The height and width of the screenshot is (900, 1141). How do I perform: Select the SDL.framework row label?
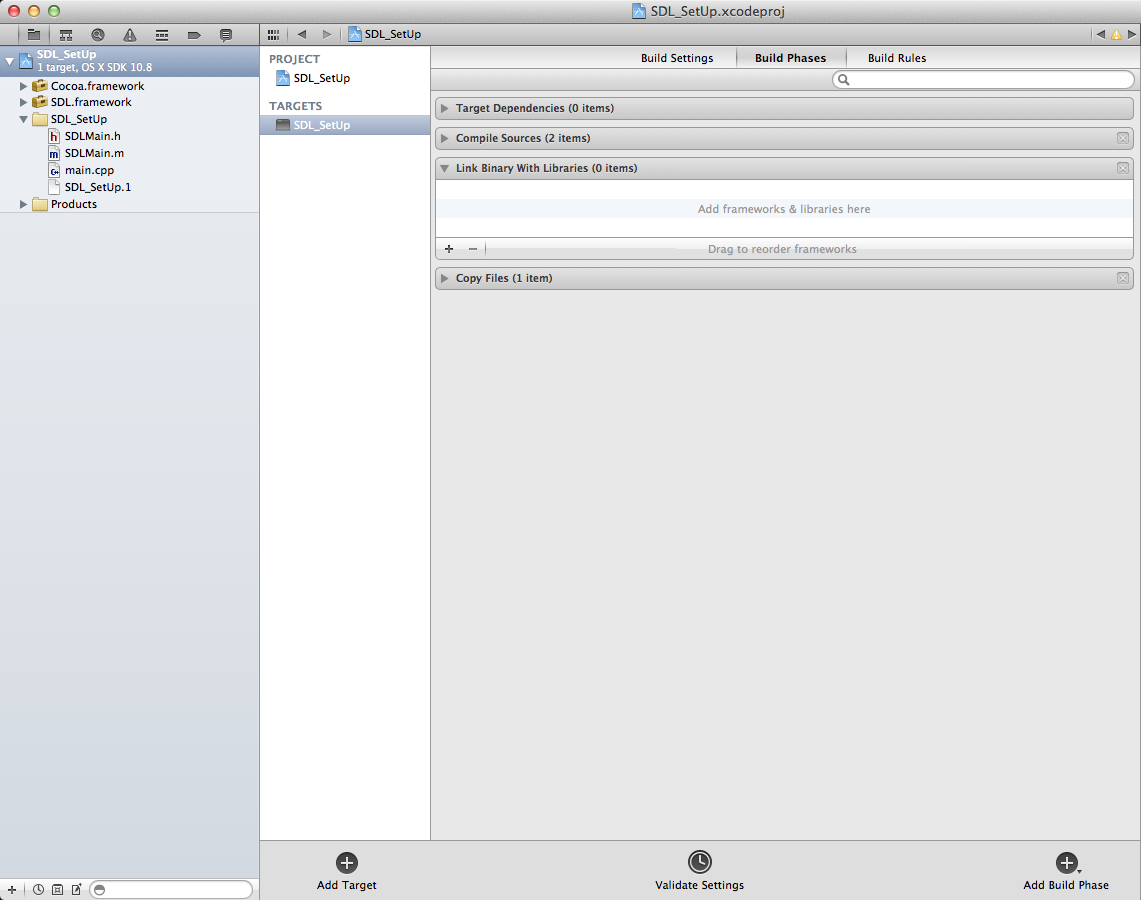pos(91,103)
